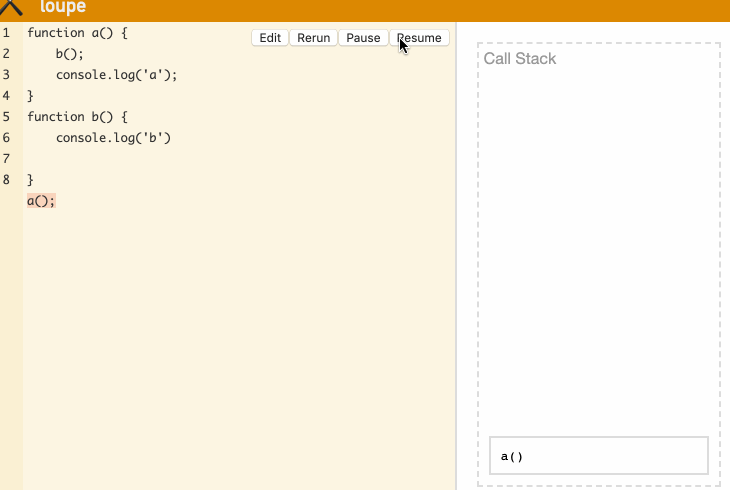Click the Edit button
730x490 pixels.
pos(270,38)
